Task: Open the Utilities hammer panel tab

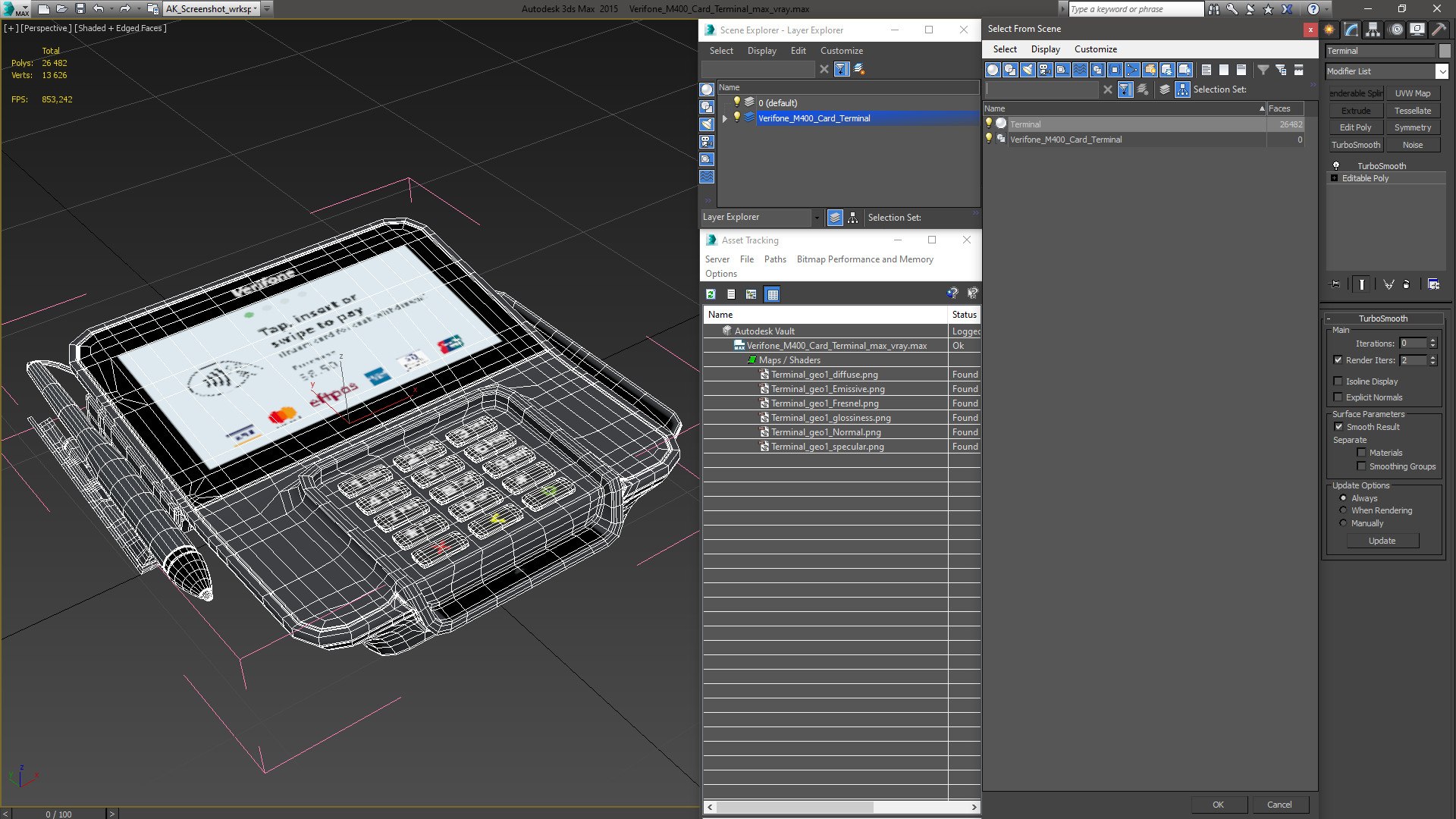Action: click(1439, 30)
